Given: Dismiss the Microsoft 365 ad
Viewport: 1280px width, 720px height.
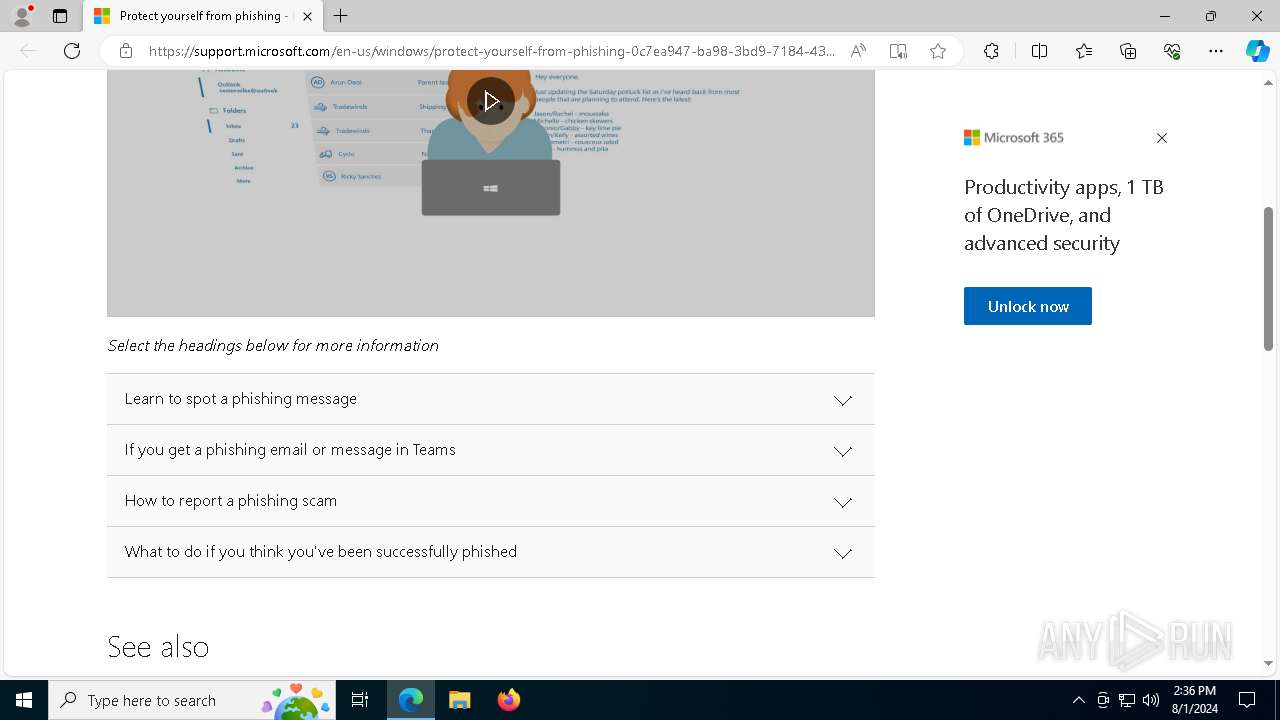Looking at the screenshot, I should 1161,138.
